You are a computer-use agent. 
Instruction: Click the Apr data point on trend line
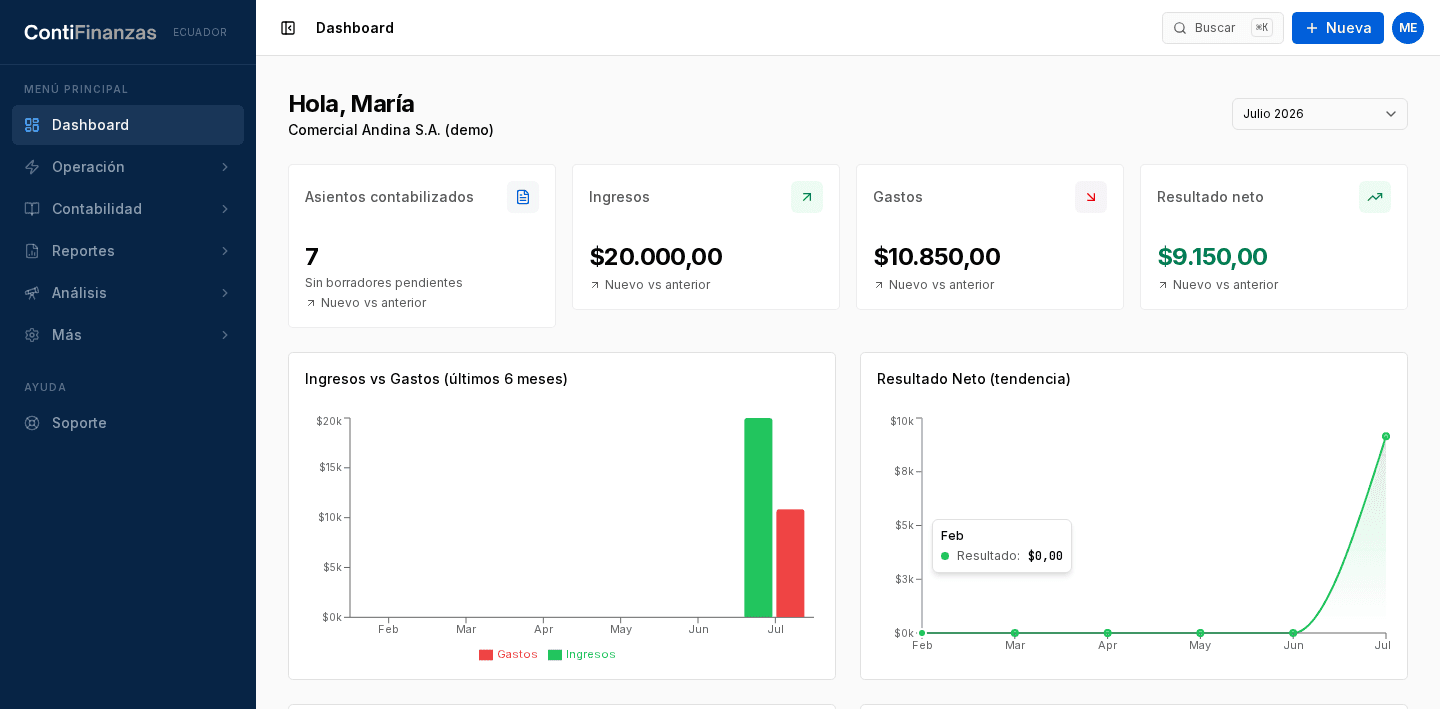(1108, 633)
